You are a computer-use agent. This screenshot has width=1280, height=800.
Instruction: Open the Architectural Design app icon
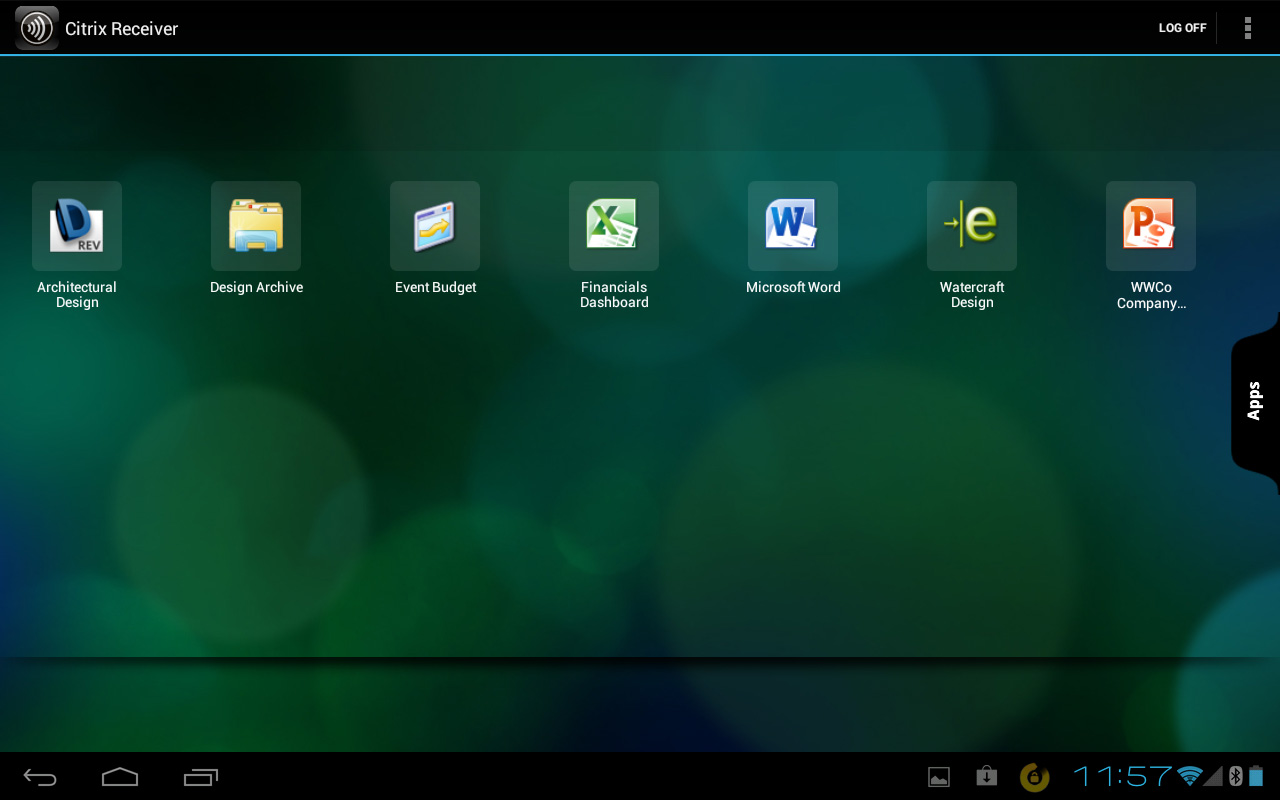[77, 226]
